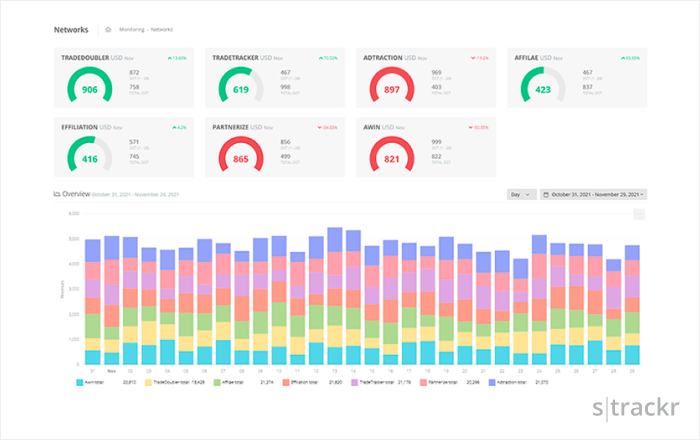Click the Networks page title

coord(71,30)
